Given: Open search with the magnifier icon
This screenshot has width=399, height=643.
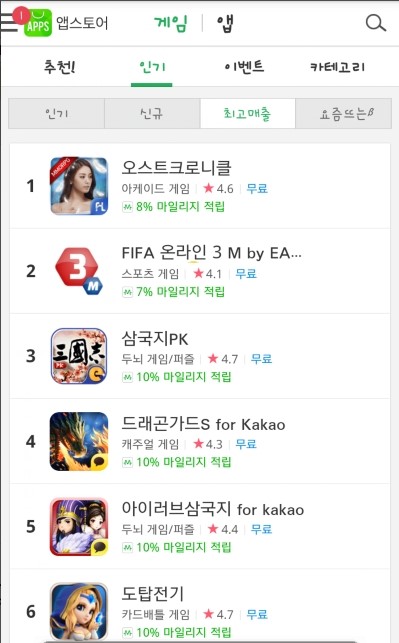Looking at the screenshot, I should pyautogui.click(x=376, y=23).
